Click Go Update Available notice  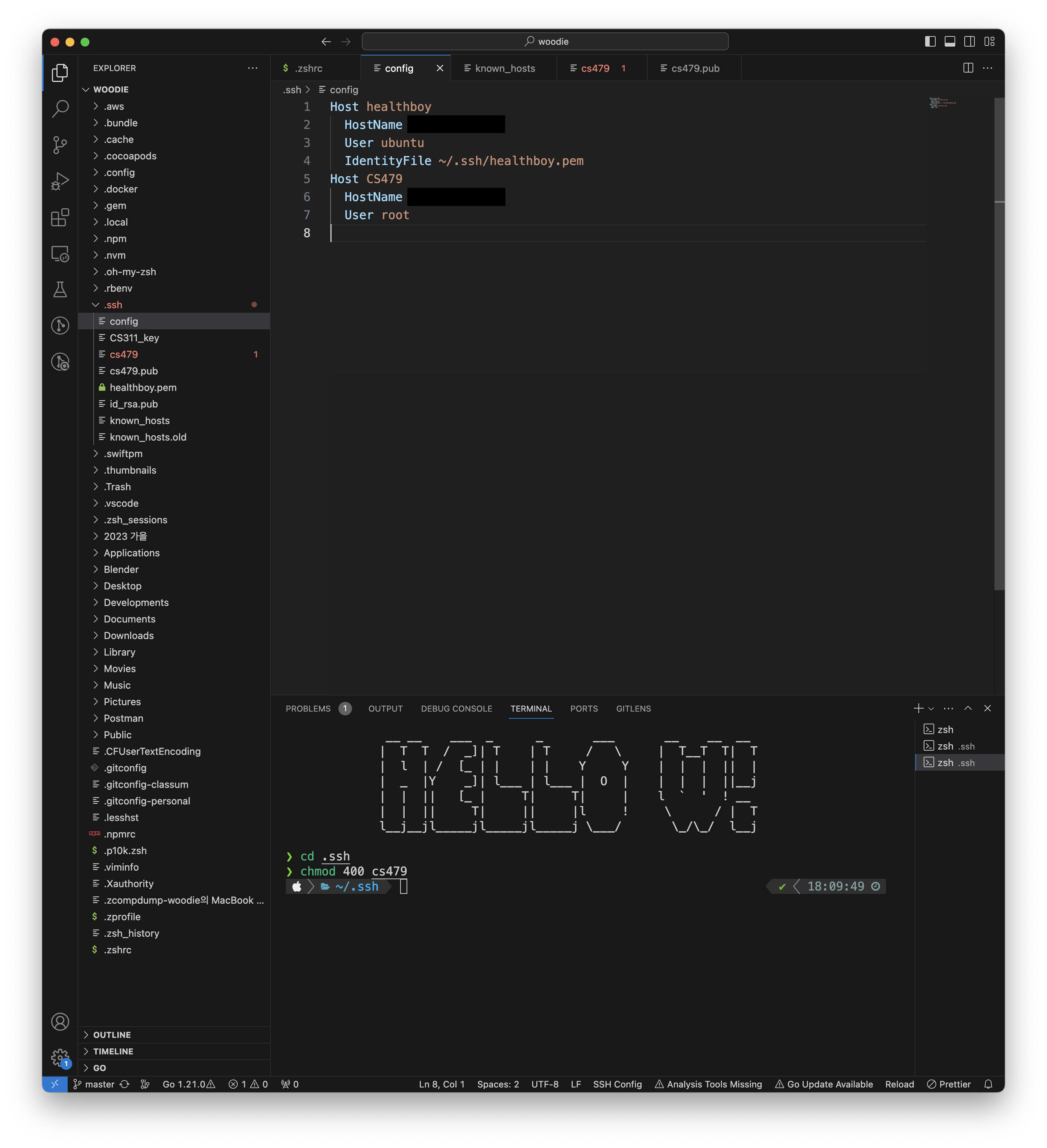point(824,1084)
